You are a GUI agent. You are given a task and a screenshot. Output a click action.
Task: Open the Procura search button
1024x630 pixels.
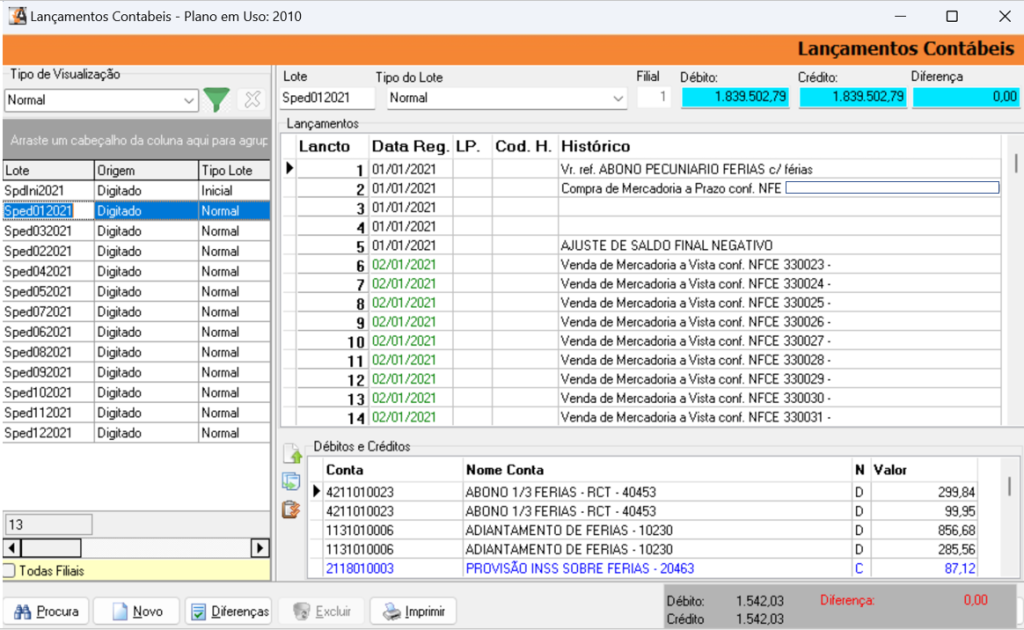pyautogui.click(x=46, y=612)
